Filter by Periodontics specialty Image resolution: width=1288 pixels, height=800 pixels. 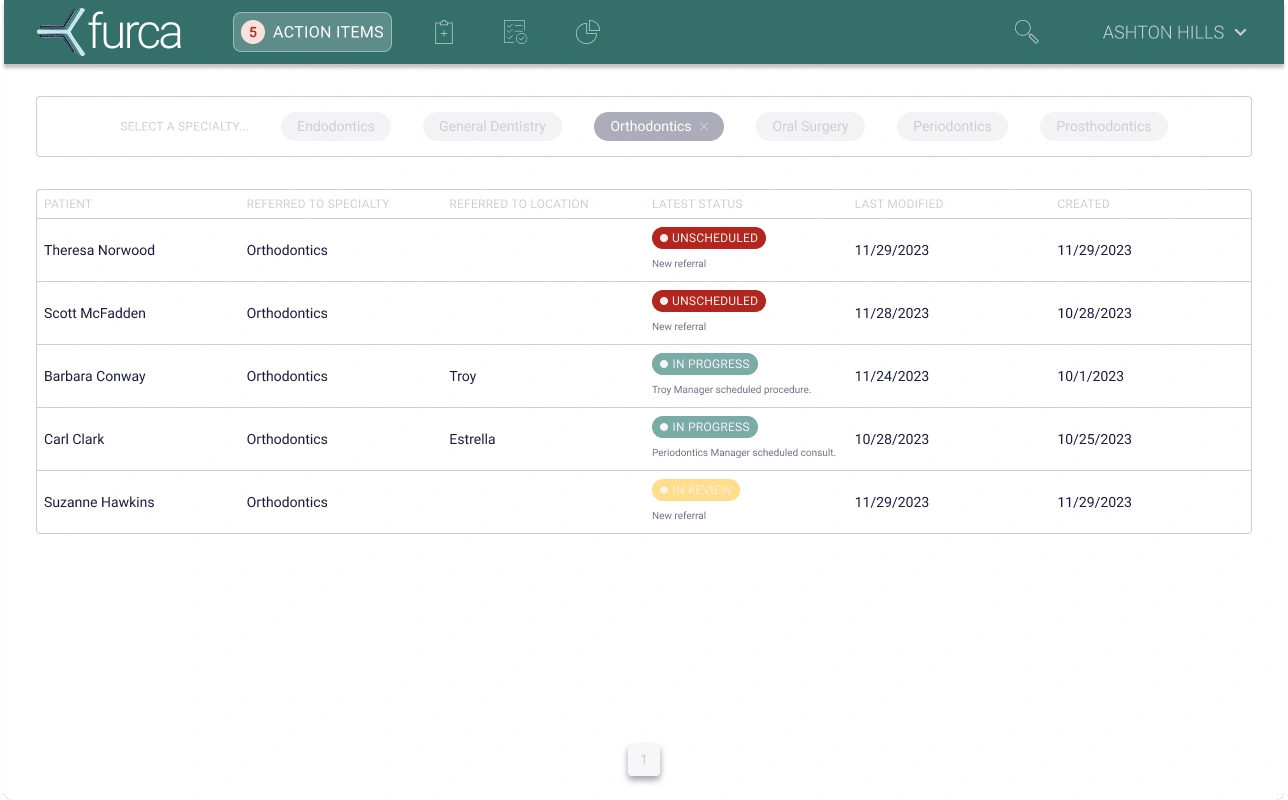[952, 126]
